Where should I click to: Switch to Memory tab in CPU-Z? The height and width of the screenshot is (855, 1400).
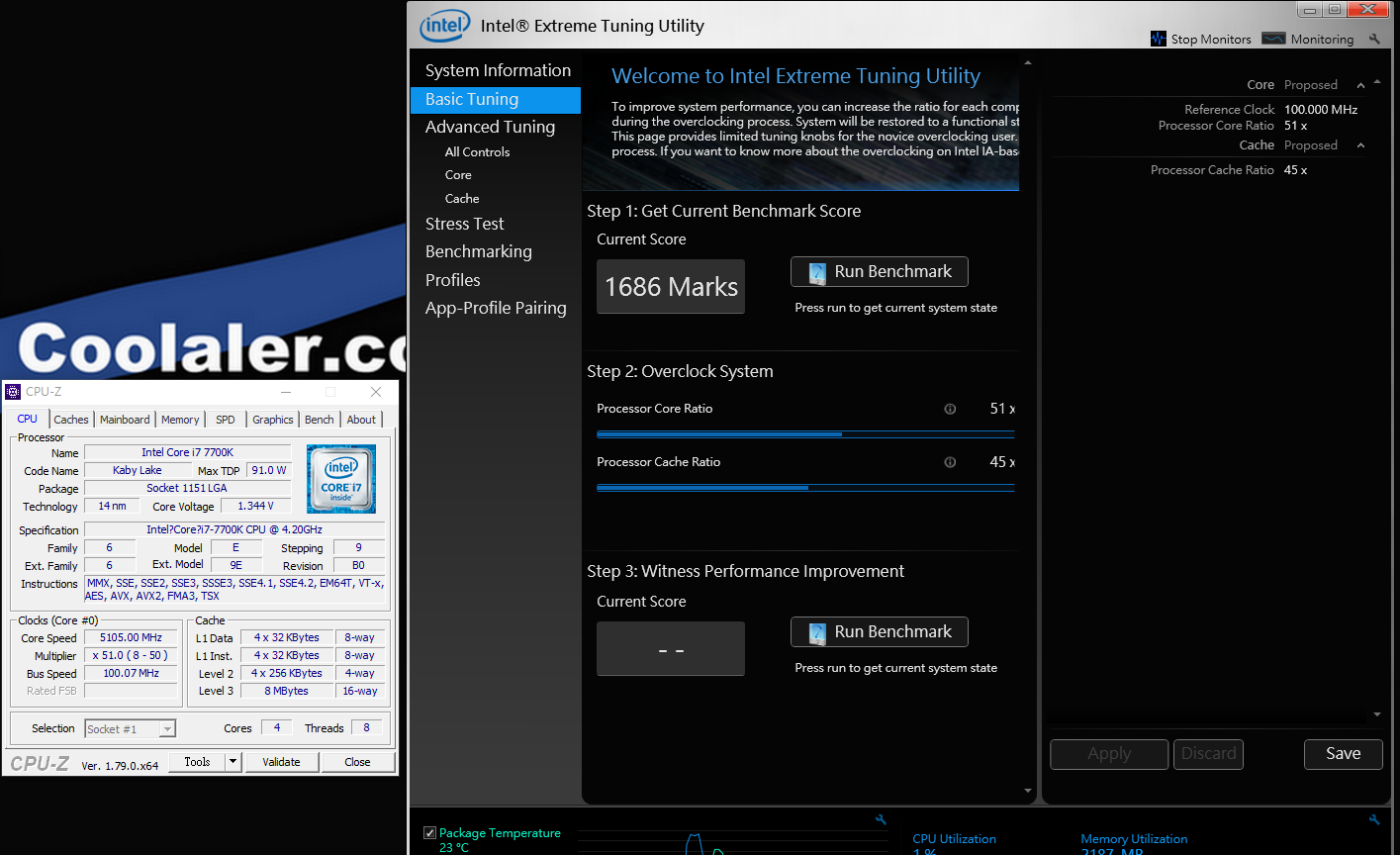[180, 420]
